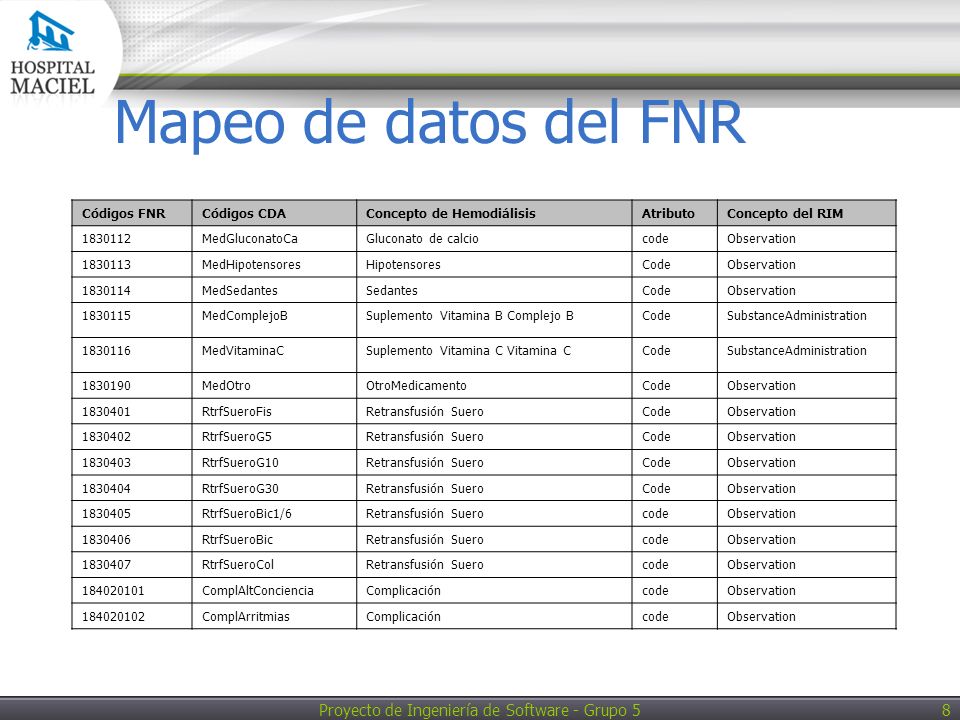Image resolution: width=960 pixels, height=720 pixels.
Task: Click the "MedComplejoB" cell
Action: point(274,320)
